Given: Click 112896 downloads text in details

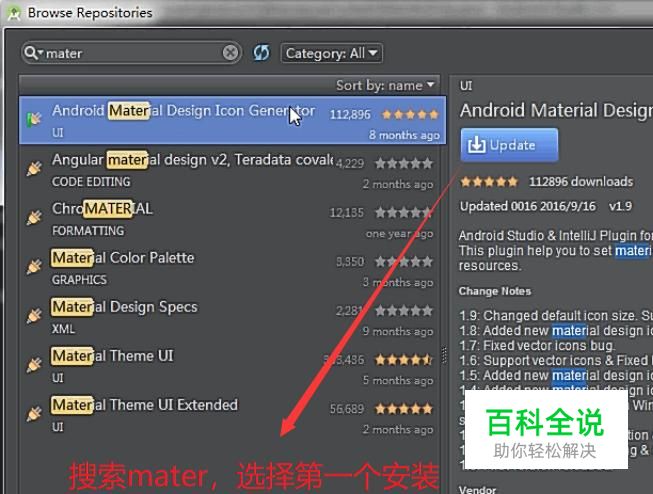Looking at the screenshot, I should pos(581,182).
